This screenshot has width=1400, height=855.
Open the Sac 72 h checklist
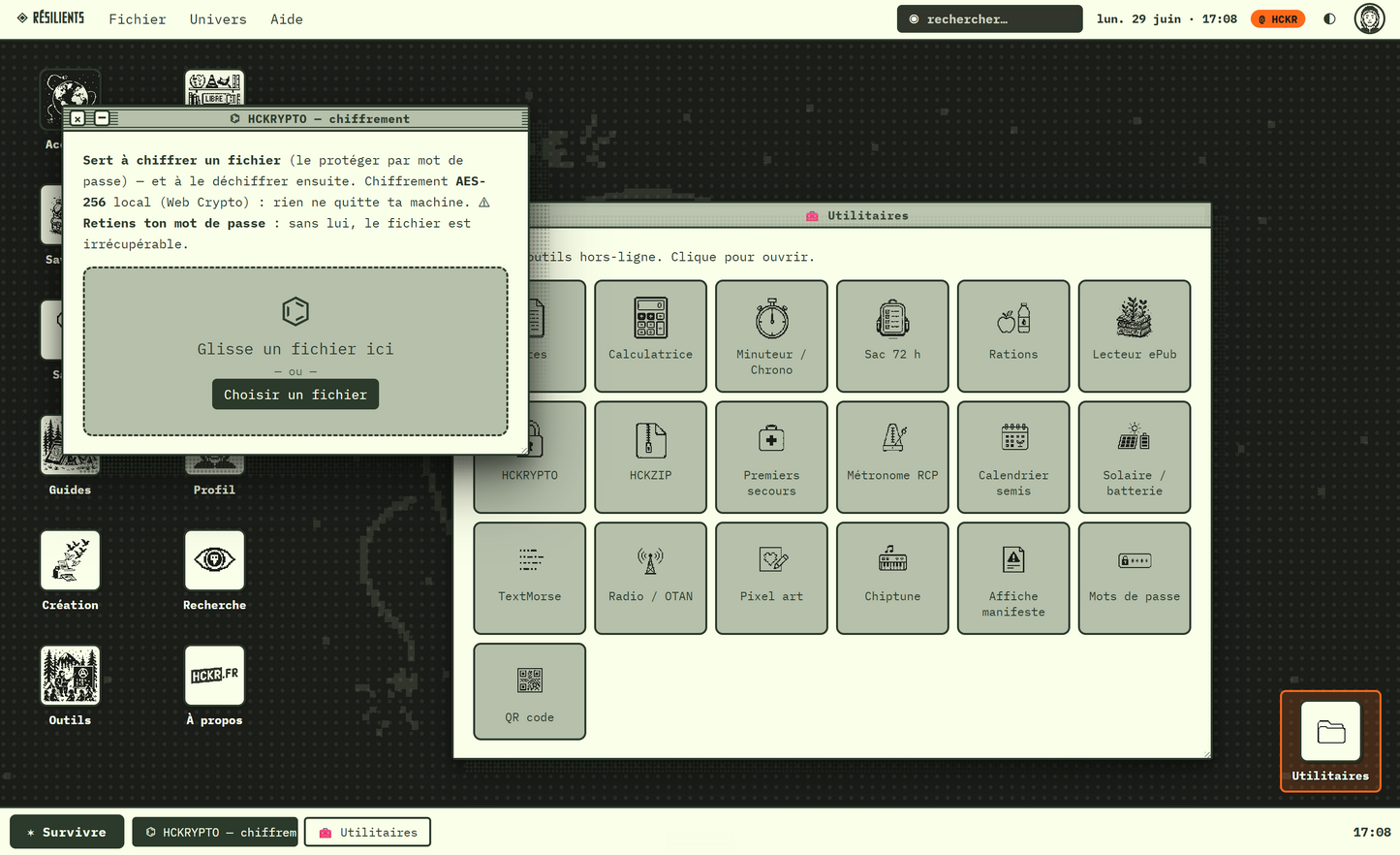point(892,335)
